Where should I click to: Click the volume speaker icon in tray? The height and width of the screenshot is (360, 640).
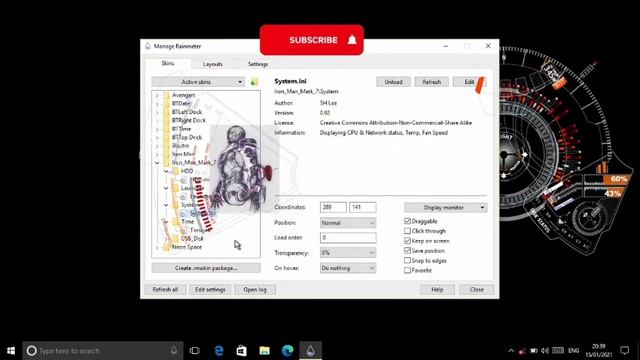pyautogui.click(x=545, y=351)
